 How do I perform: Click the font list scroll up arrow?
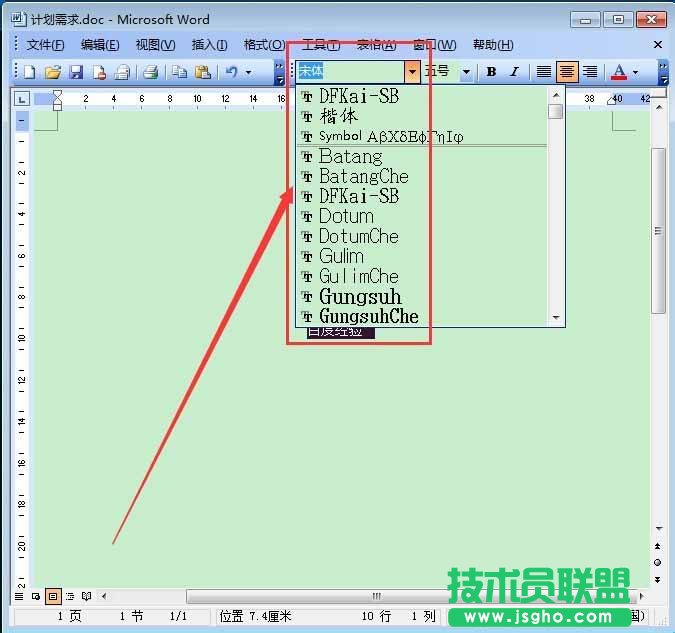coord(556,95)
